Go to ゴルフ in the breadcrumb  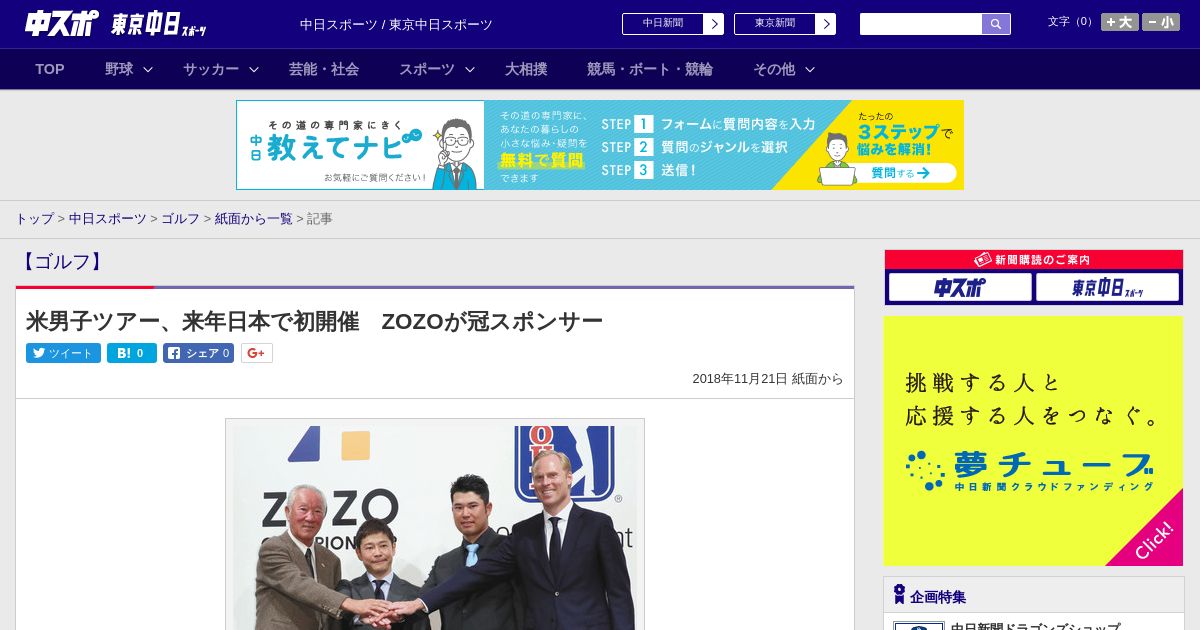click(x=180, y=218)
